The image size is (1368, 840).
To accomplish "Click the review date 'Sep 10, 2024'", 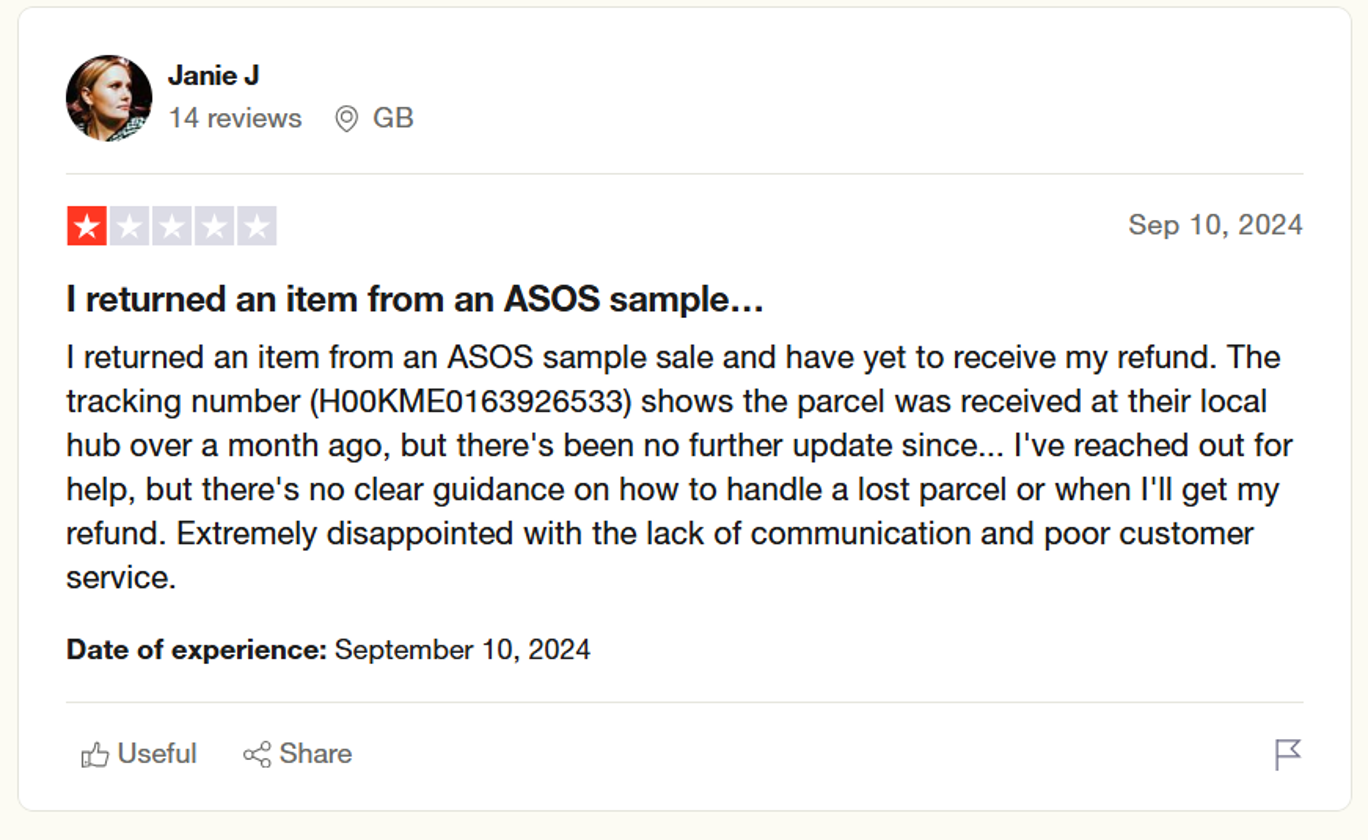I will click(1216, 226).
